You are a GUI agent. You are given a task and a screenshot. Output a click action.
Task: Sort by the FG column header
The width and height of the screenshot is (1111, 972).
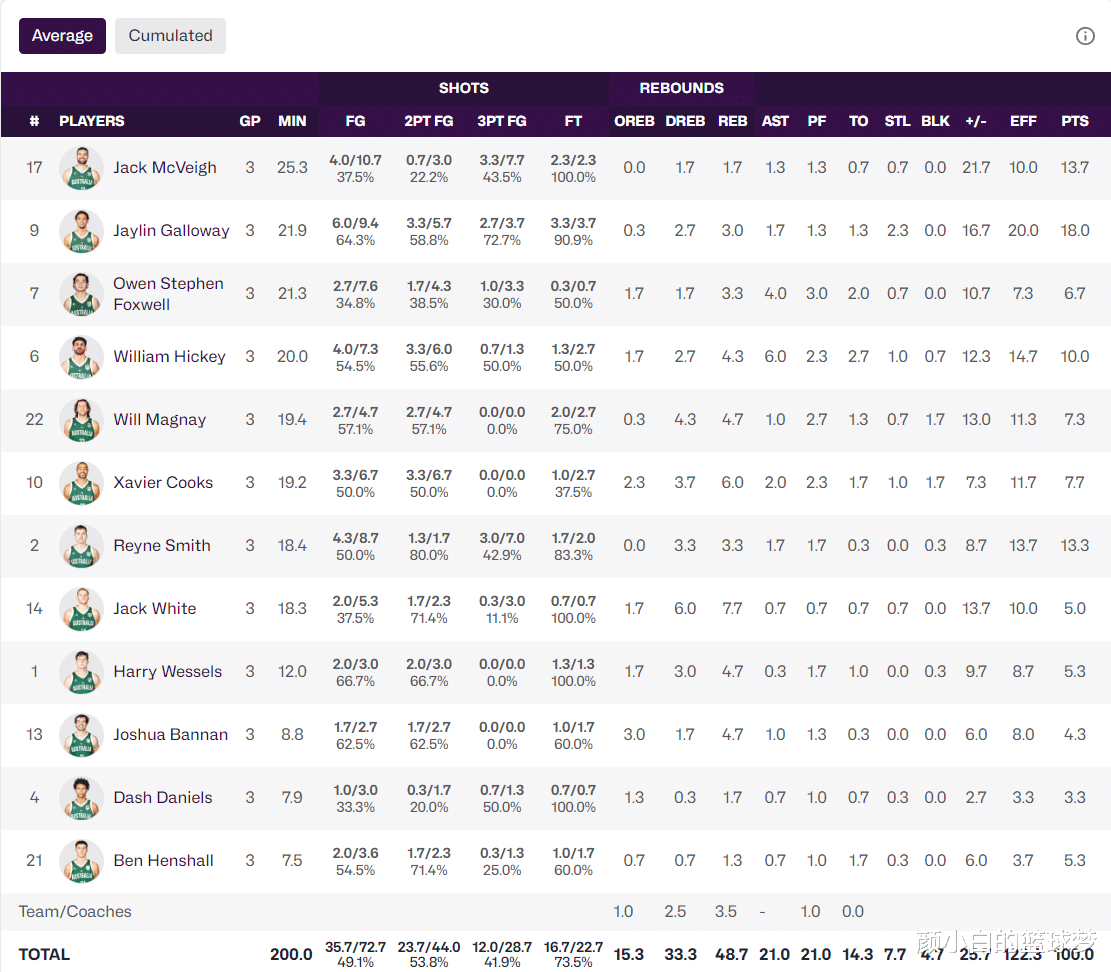355,121
